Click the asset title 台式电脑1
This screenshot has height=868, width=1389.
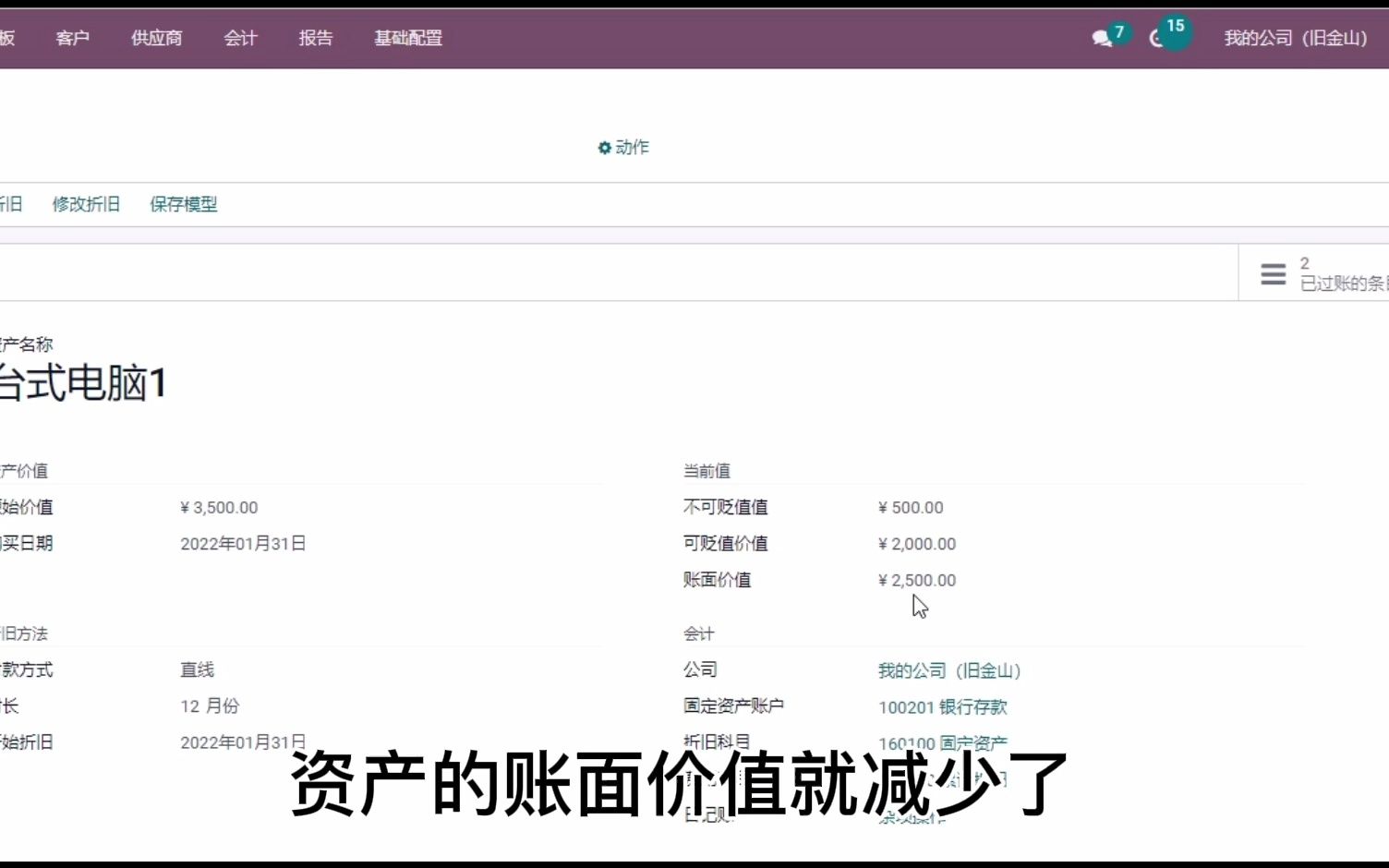[82, 383]
